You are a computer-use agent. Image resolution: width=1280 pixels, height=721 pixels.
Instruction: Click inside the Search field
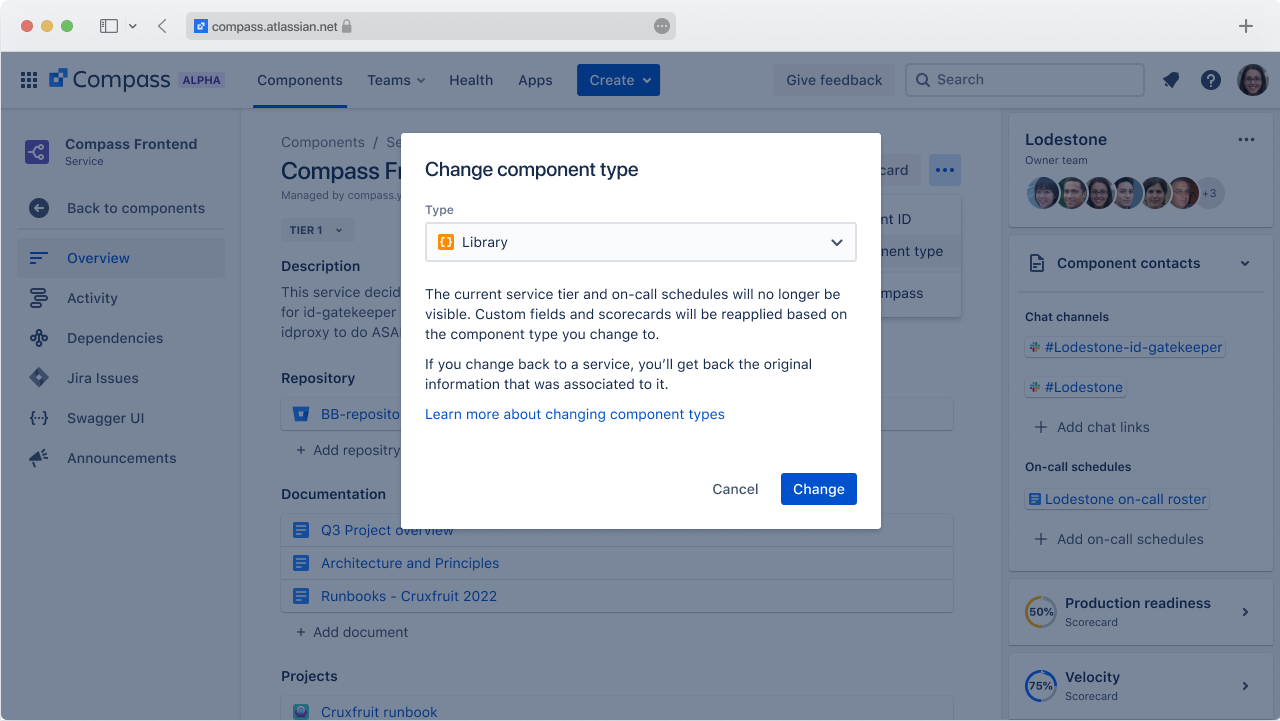1024,79
